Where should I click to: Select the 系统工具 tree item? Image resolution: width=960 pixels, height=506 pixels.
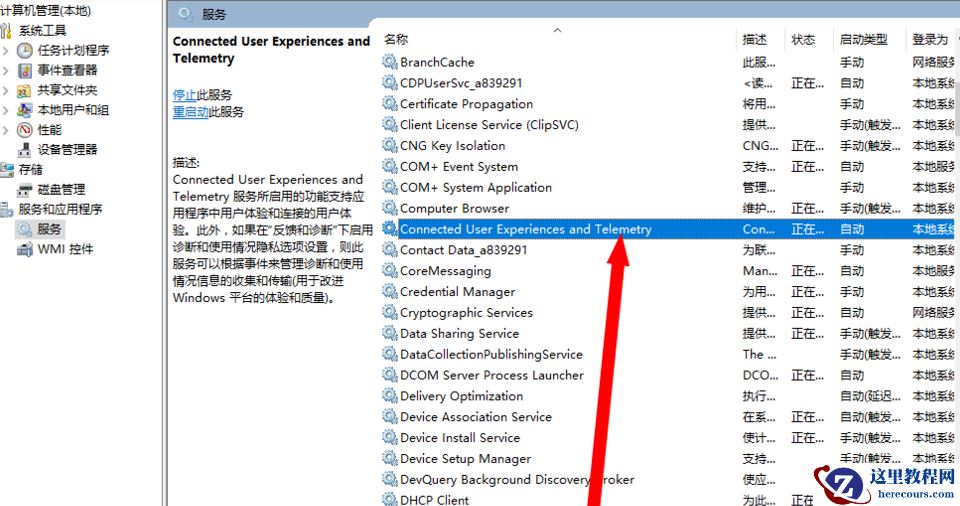[42, 31]
